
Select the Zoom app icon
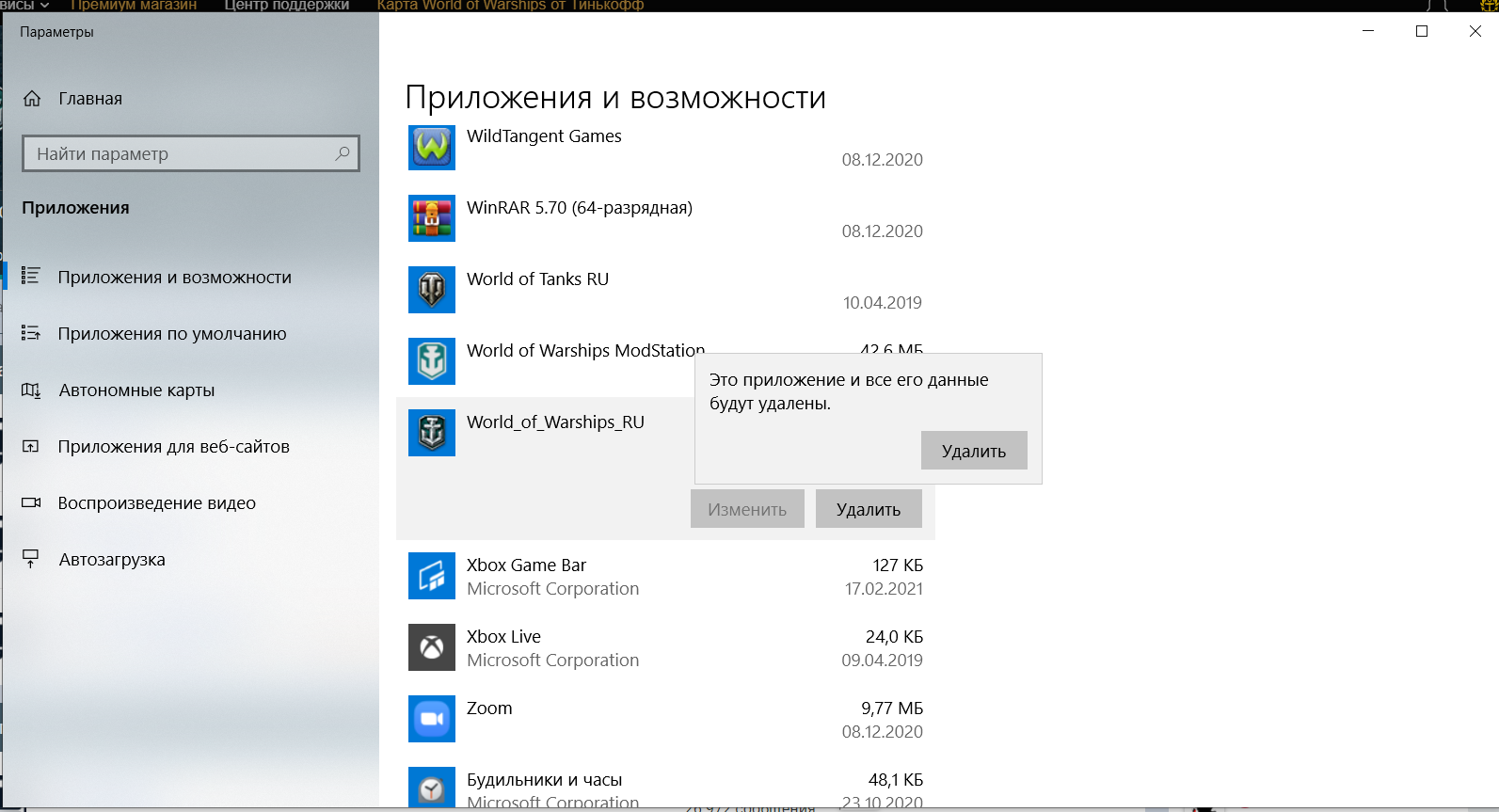(x=432, y=720)
